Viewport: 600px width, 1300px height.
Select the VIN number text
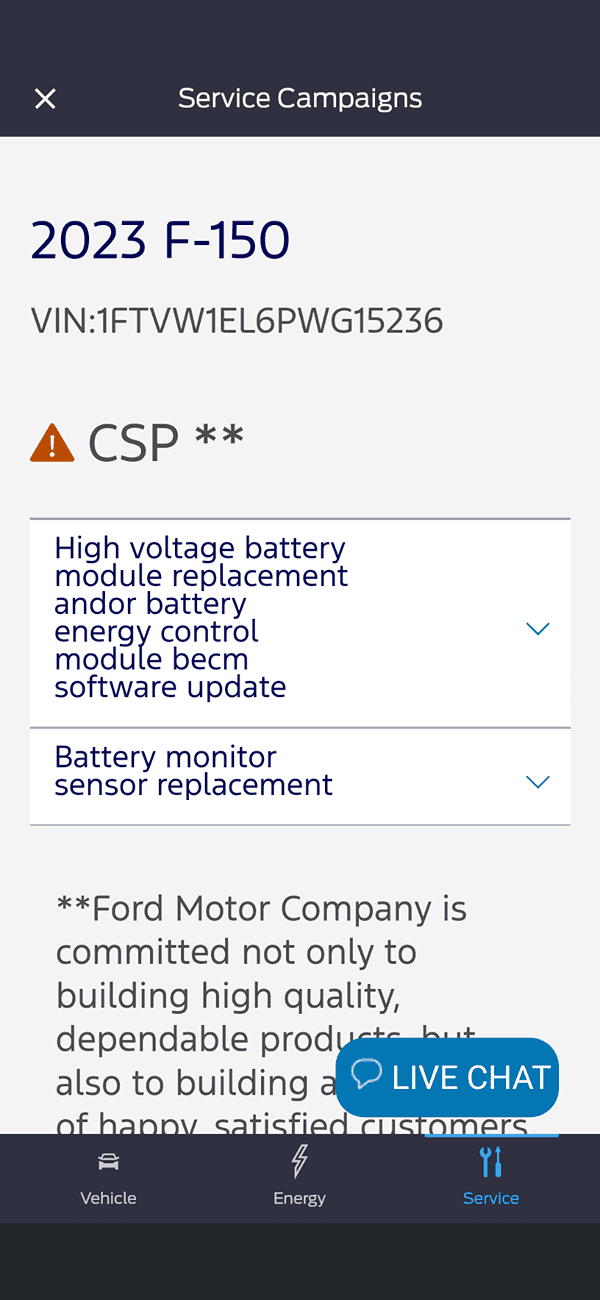(x=237, y=321)
